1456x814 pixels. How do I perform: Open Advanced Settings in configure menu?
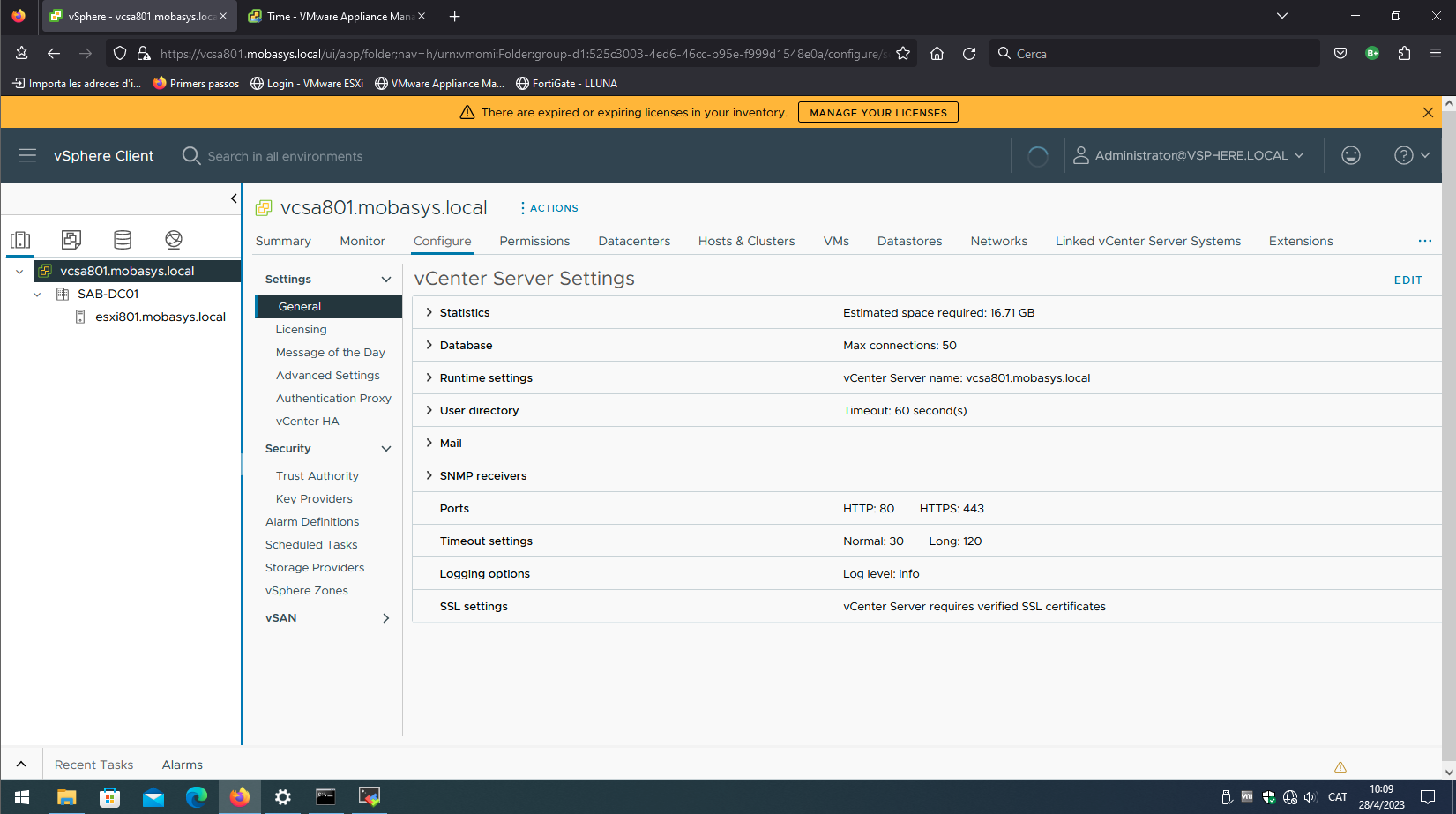pyautogui.click(x=328, y=375)
